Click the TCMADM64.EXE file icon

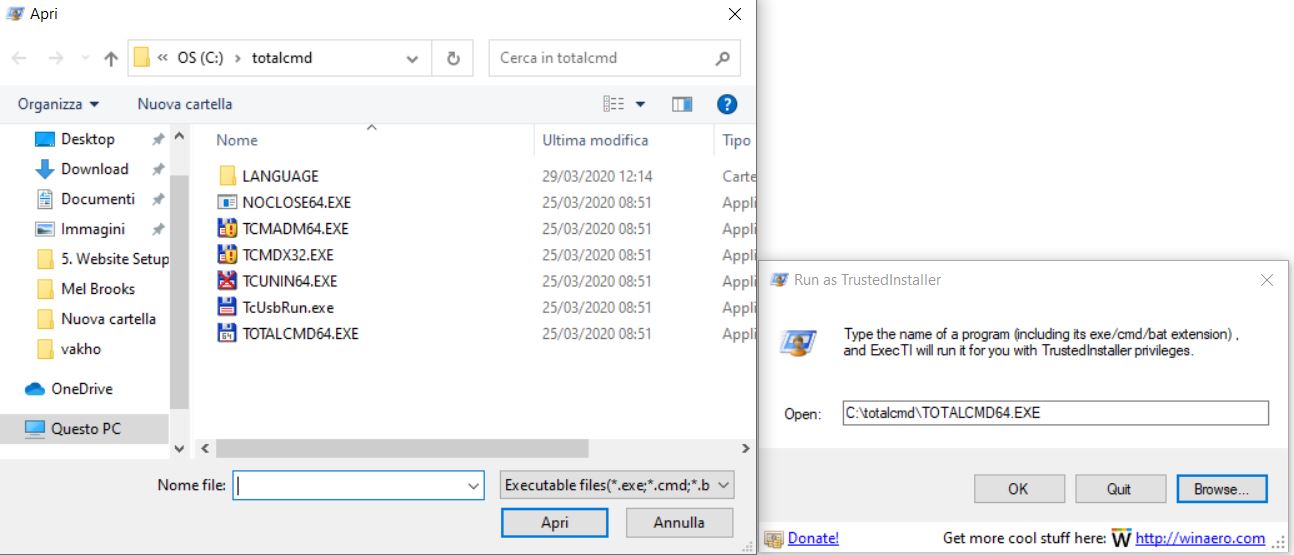tap(227, 228)
